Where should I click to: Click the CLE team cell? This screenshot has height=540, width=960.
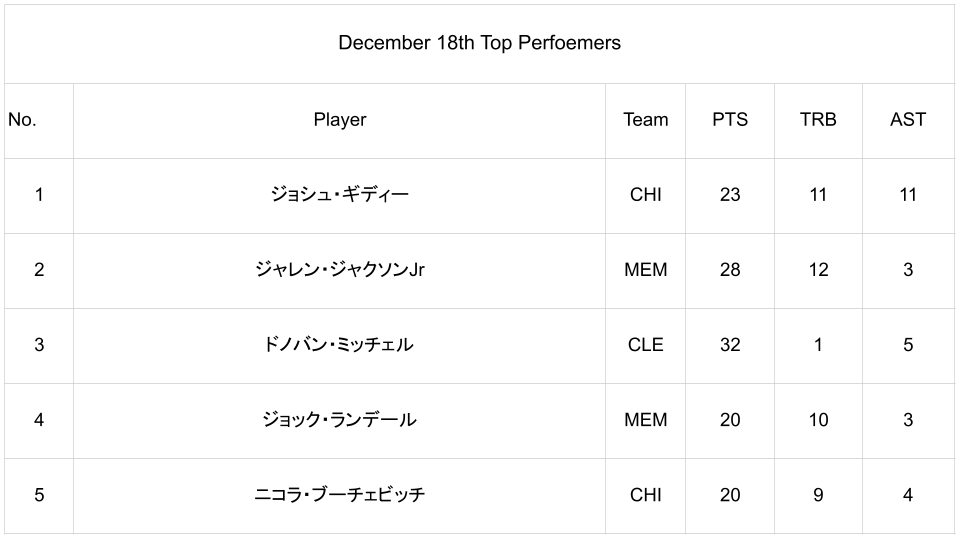645,345
